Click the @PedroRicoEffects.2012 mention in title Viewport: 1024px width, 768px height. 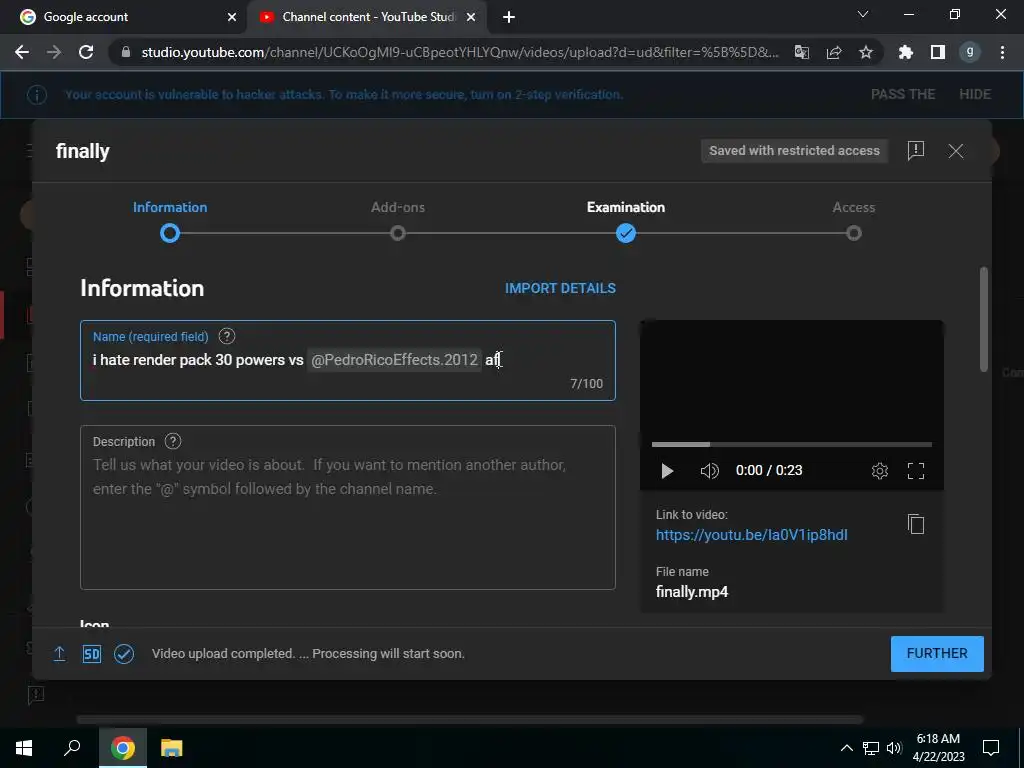click(394, 360)
